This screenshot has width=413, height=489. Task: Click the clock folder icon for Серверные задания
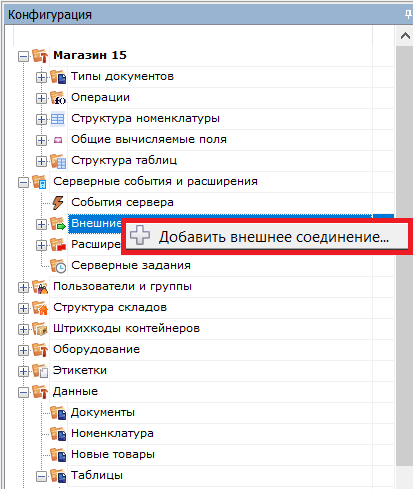(58, 266)
